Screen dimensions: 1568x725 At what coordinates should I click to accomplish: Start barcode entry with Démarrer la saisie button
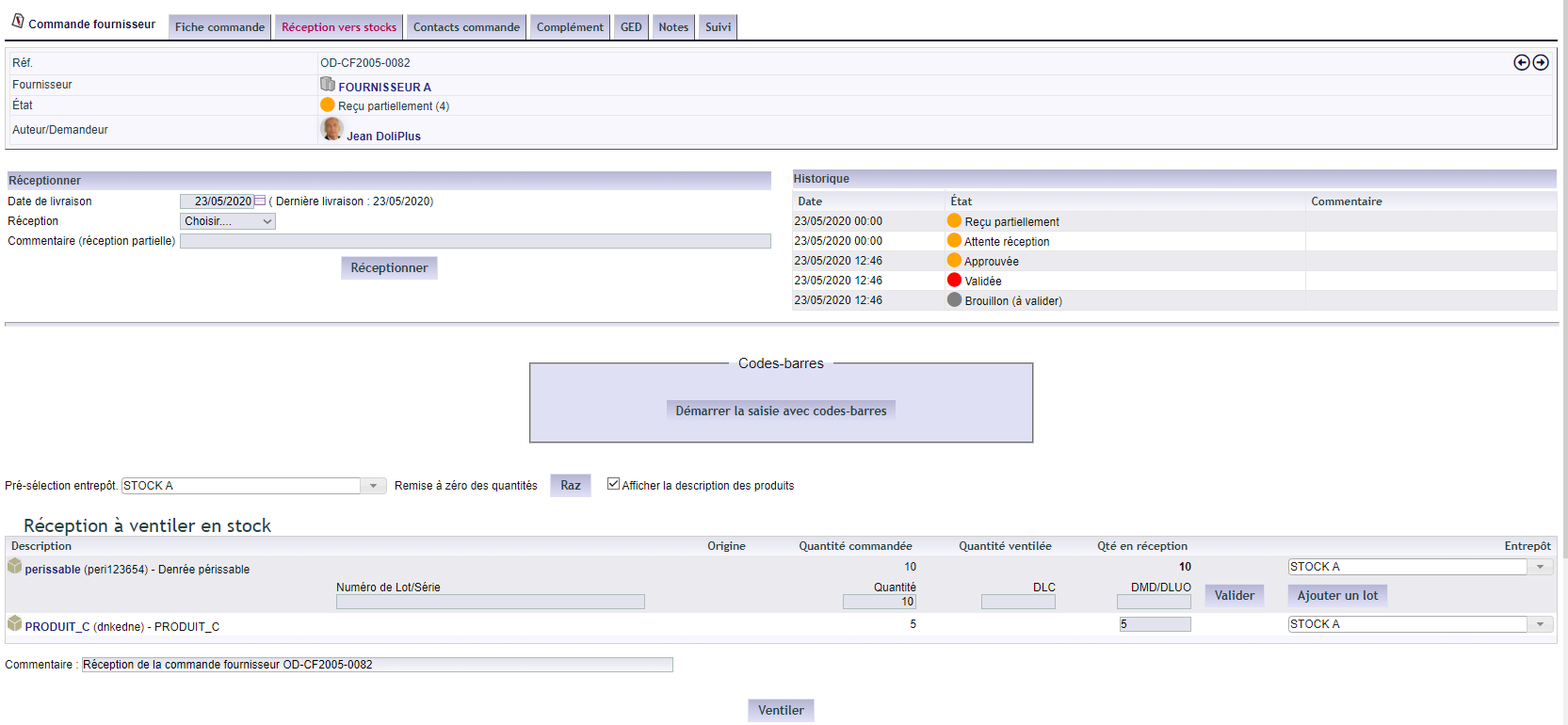(781, 411)
